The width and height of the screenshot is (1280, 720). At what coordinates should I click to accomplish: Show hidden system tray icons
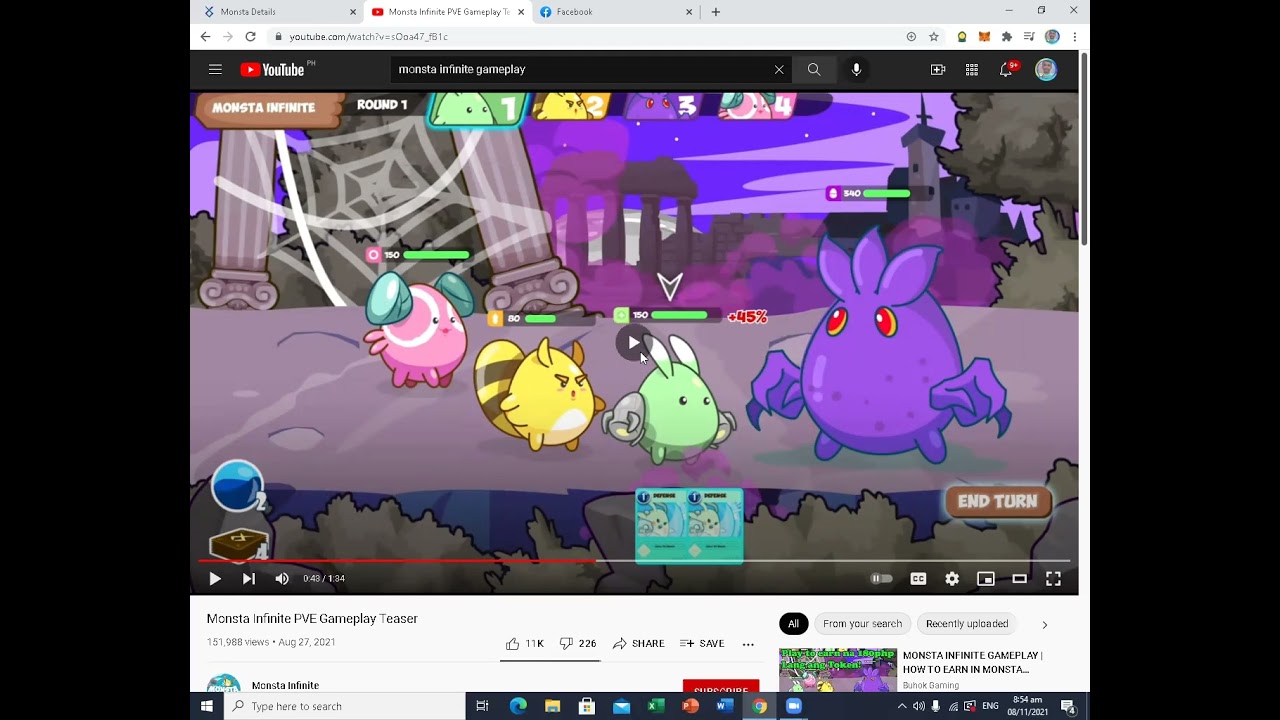pos(902,706)
